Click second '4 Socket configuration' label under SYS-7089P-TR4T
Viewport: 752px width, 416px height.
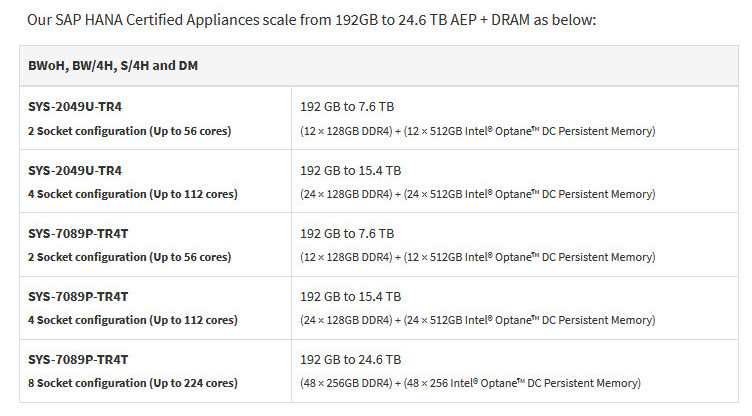pyautogui.click(x=133, y=320)
